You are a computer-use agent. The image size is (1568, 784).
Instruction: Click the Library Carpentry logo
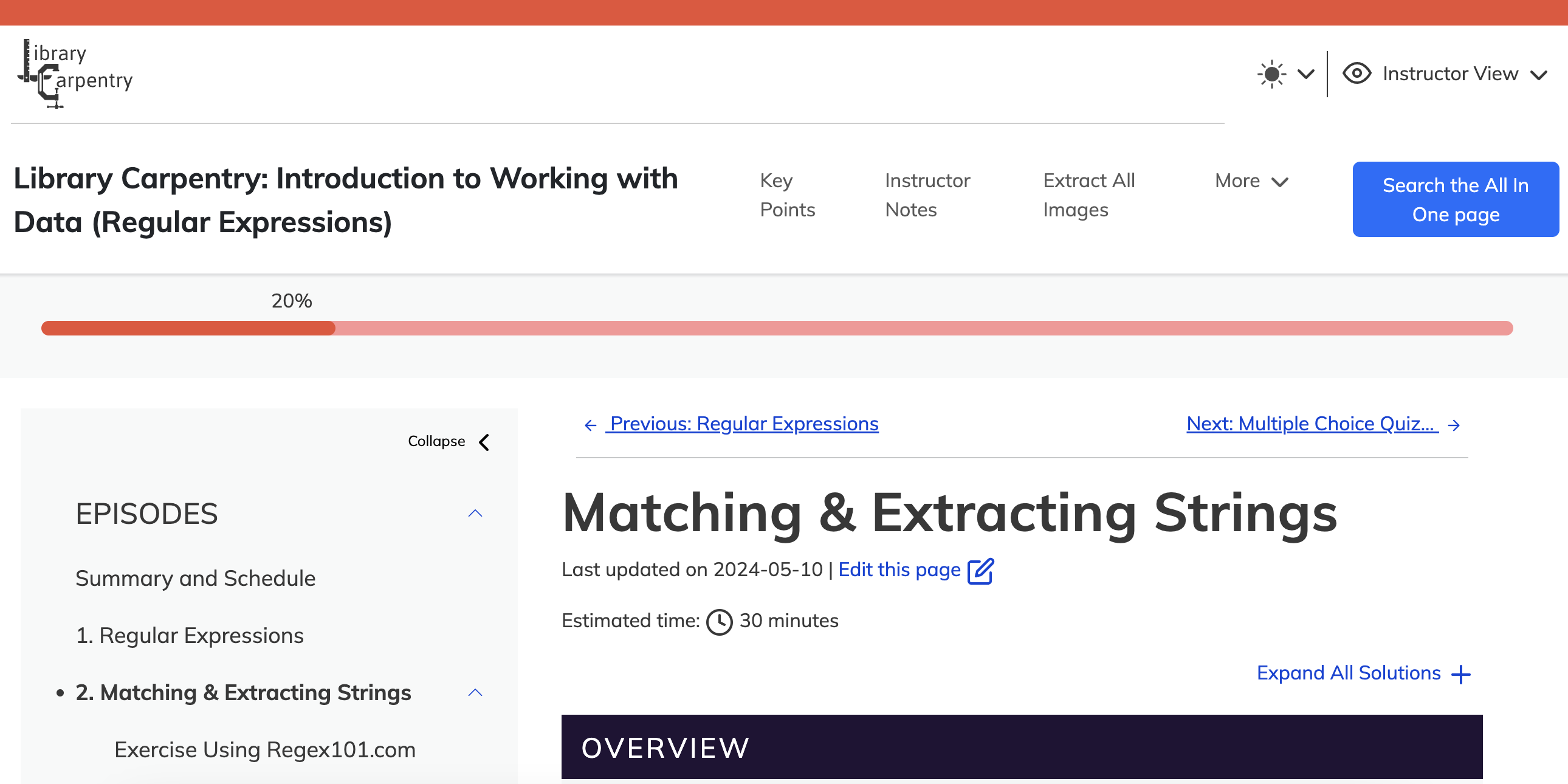(x=75, y=74)
